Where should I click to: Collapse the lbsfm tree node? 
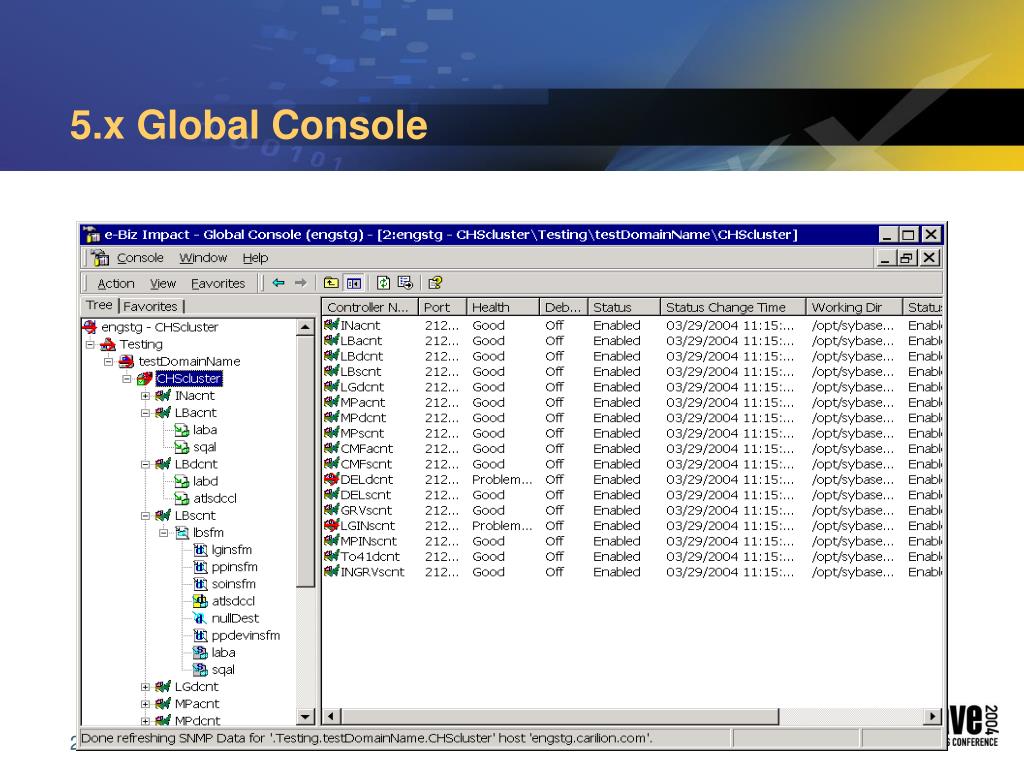coord(163,533)
